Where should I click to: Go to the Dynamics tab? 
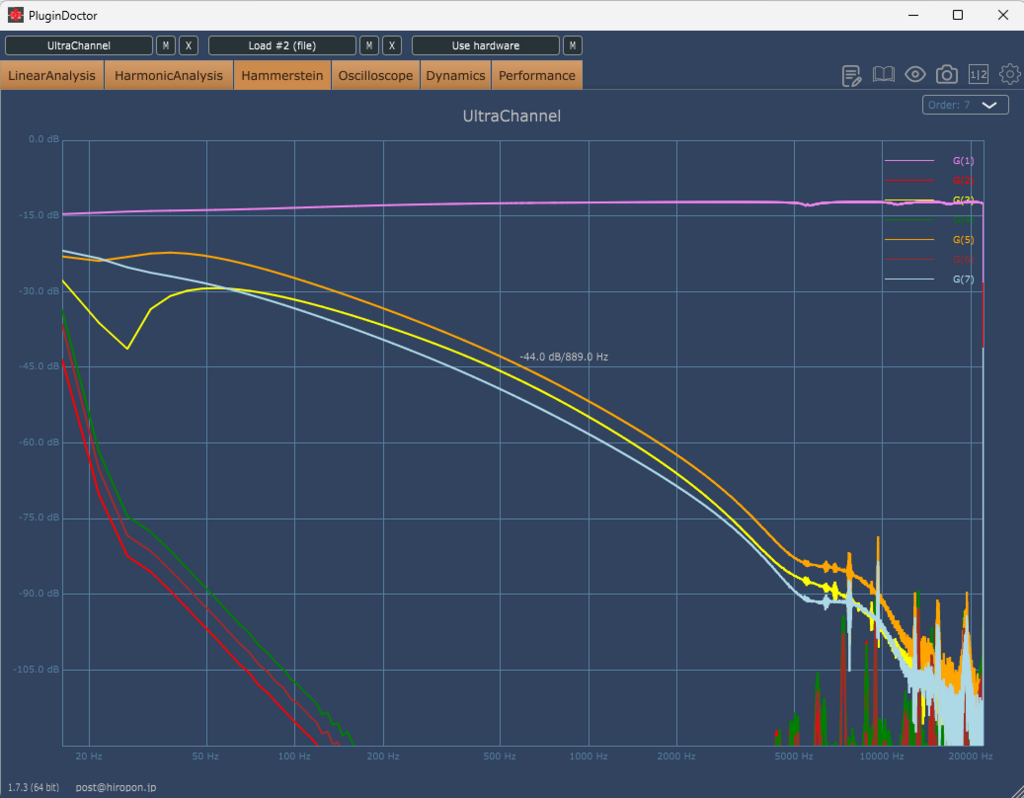455,75
